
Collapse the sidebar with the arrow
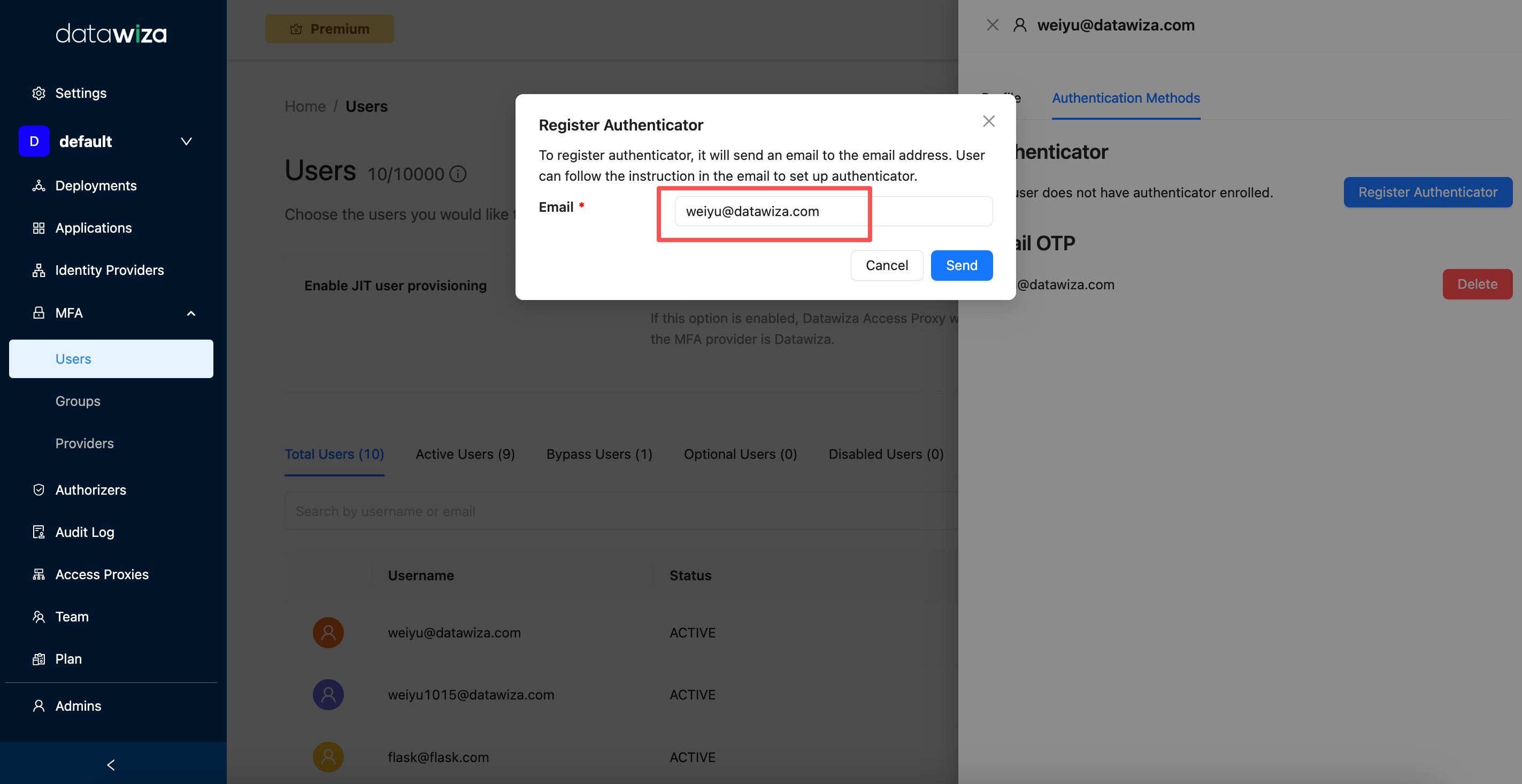click(x=110, y=765)
